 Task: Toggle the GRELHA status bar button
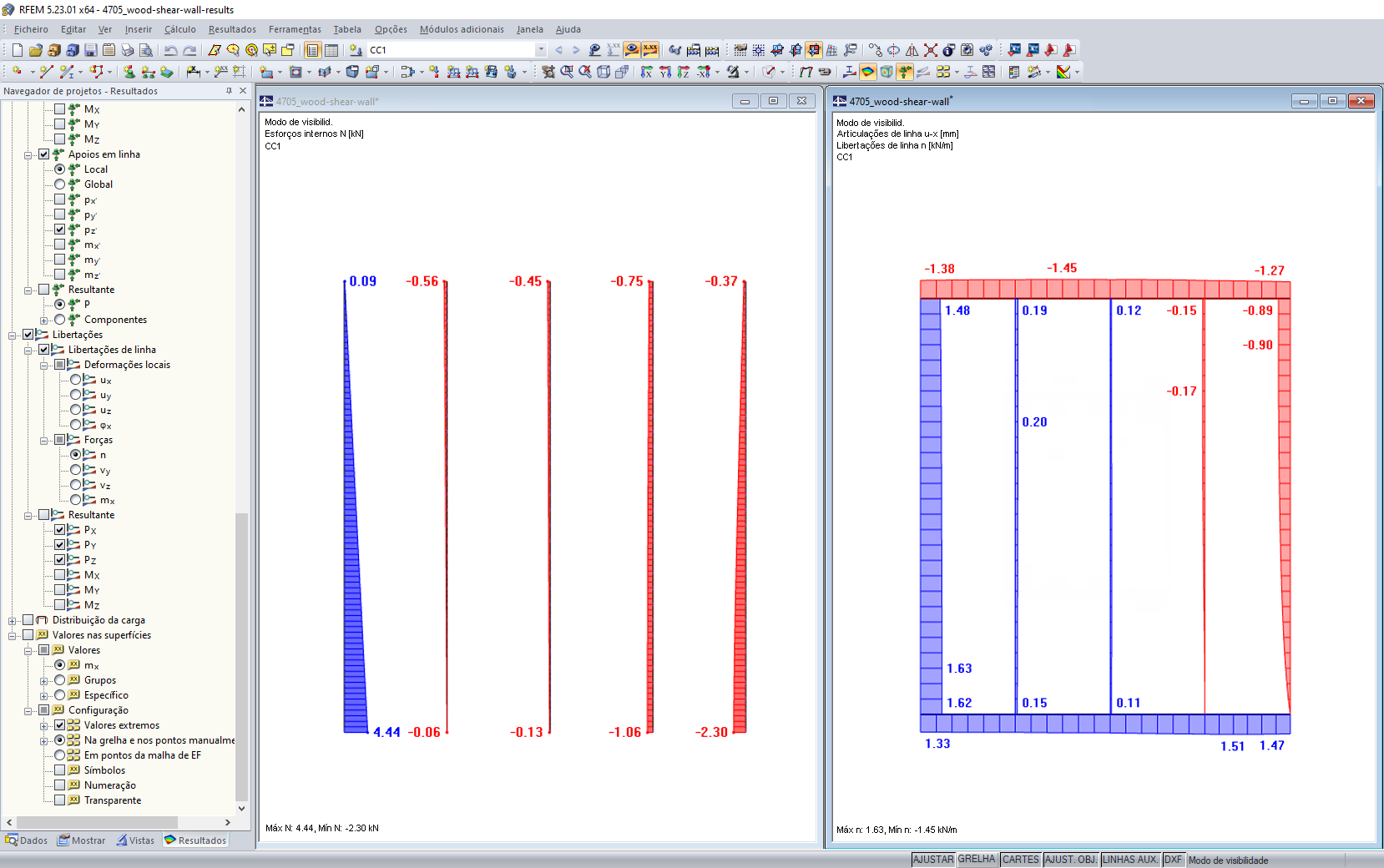point(977,860)
